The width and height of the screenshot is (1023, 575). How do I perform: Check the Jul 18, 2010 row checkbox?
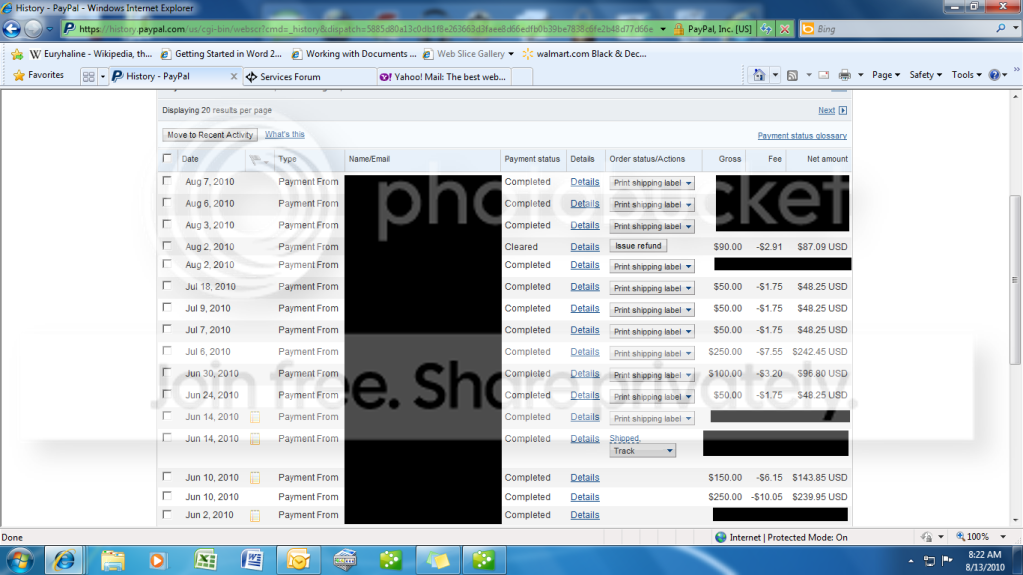point(167,285)
